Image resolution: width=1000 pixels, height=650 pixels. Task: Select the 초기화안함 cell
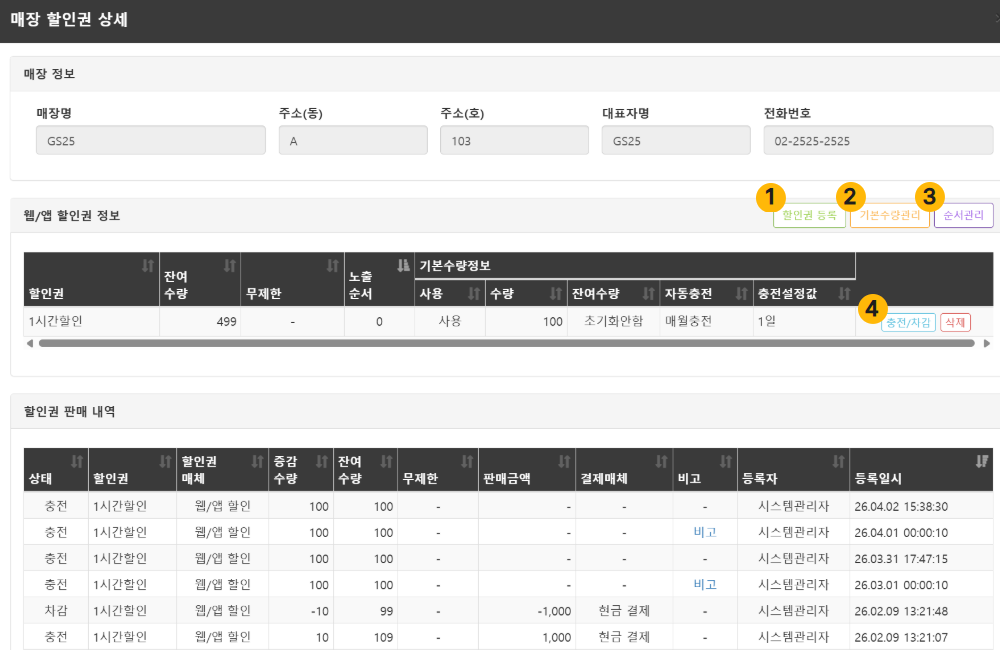614,321
